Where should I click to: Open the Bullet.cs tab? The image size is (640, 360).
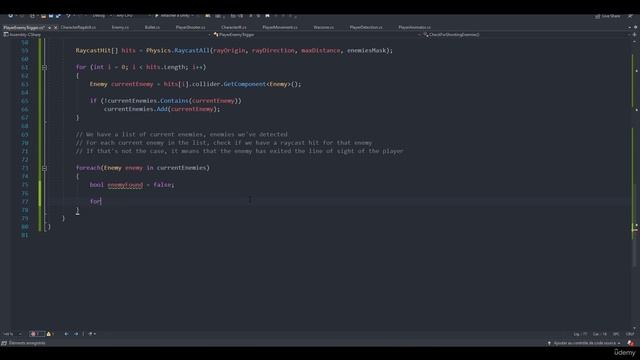152,27
